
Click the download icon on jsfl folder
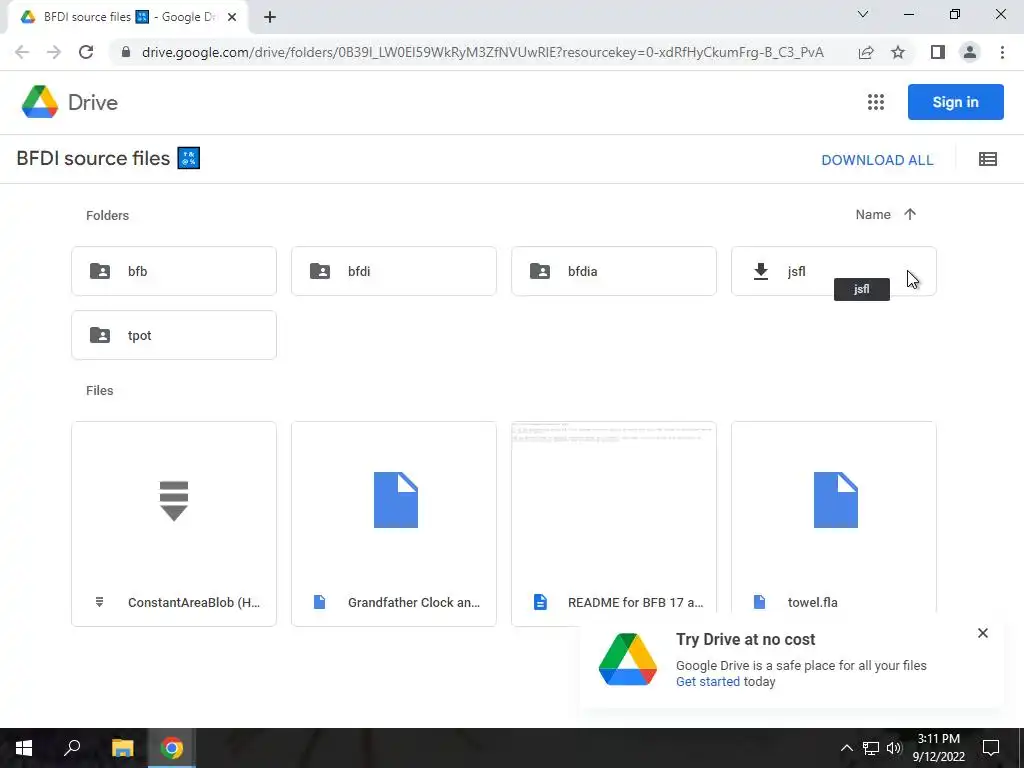(x=761, y=271)
